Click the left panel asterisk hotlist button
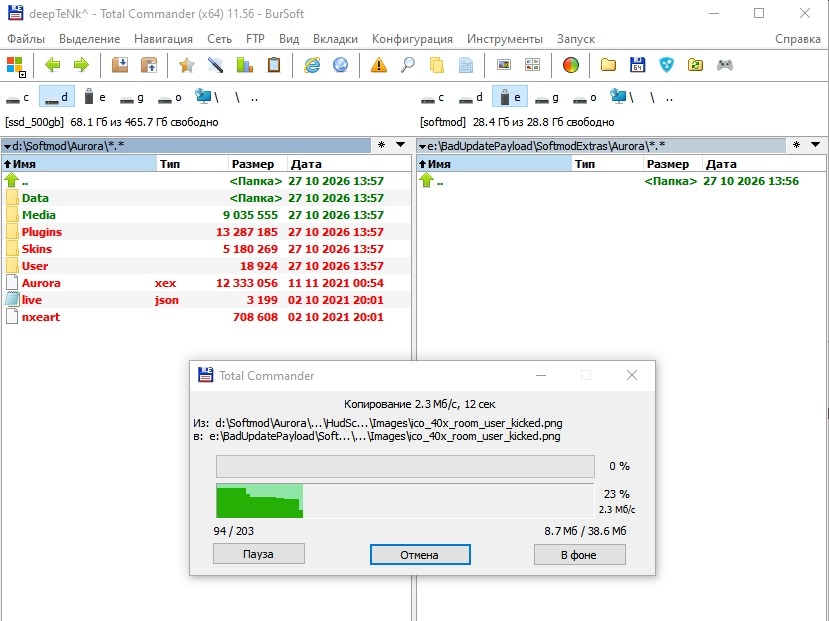 point(381,145)
